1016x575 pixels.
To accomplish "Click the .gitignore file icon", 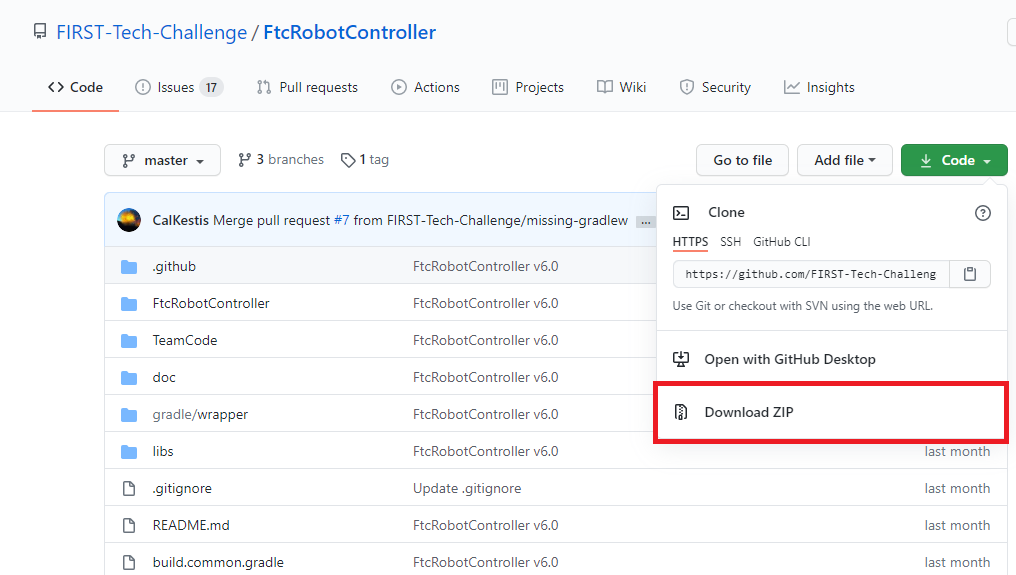I will pyautogui.click(x=129, y=488).
